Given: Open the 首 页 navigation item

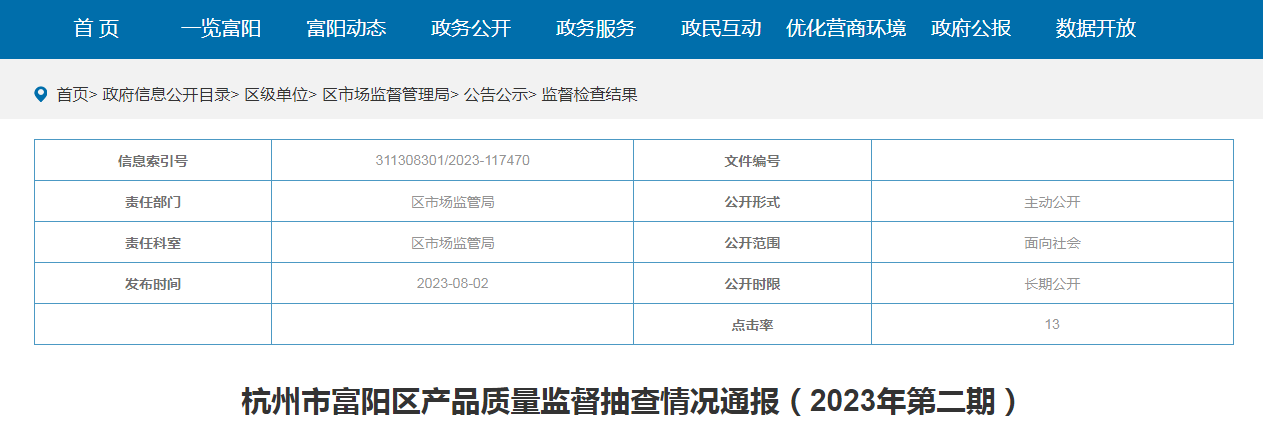Looking at the screenshot, I should (96, 29).
